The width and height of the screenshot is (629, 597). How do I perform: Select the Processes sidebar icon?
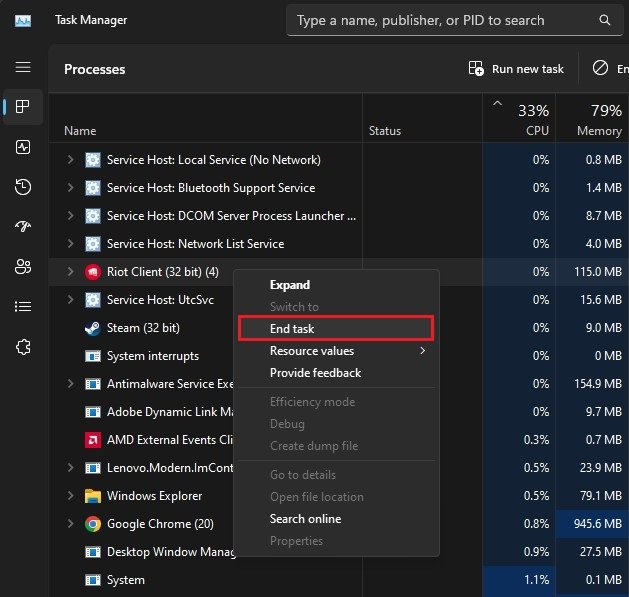23,107
